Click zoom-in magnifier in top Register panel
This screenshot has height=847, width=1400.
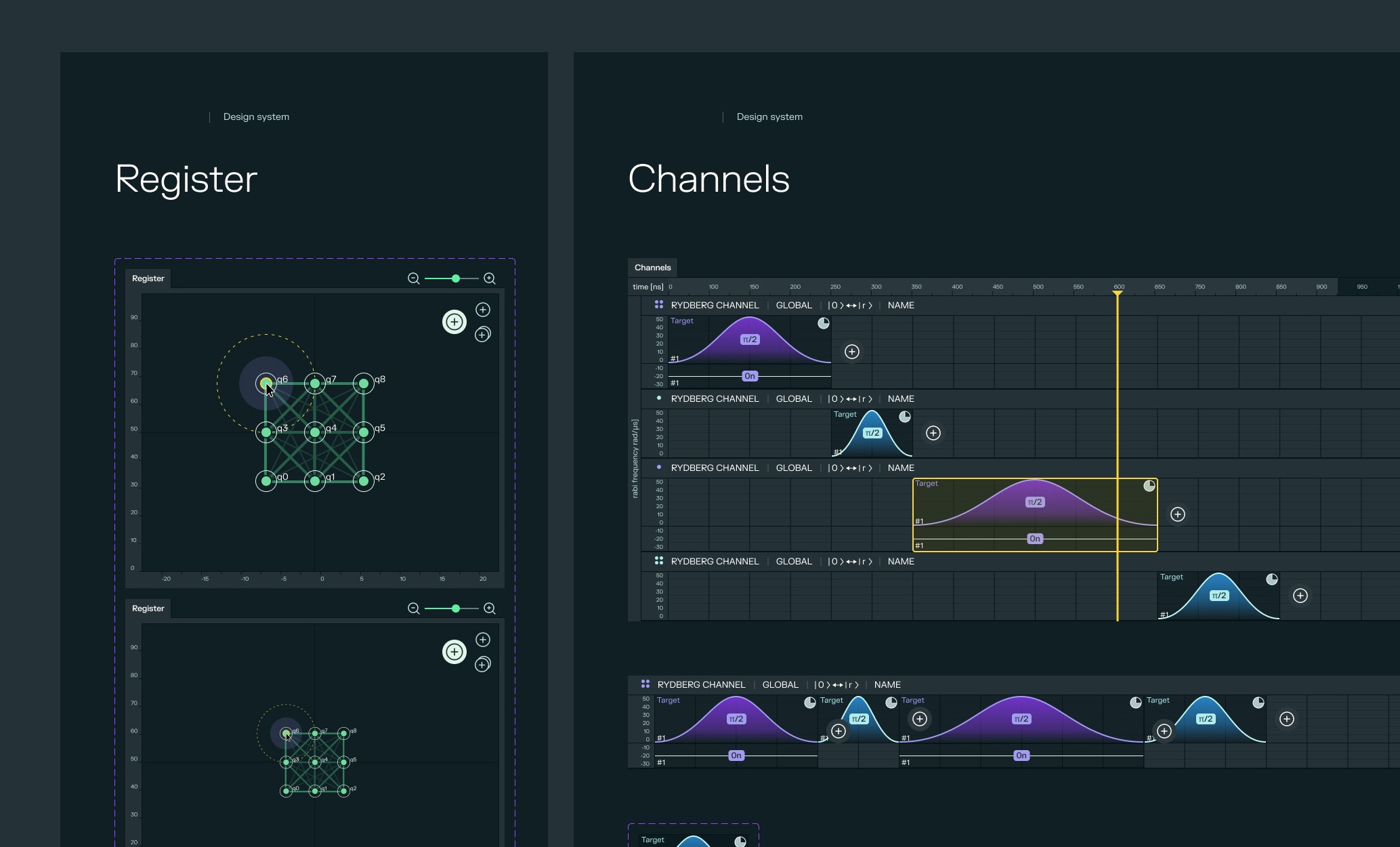[x=490, y=278]
